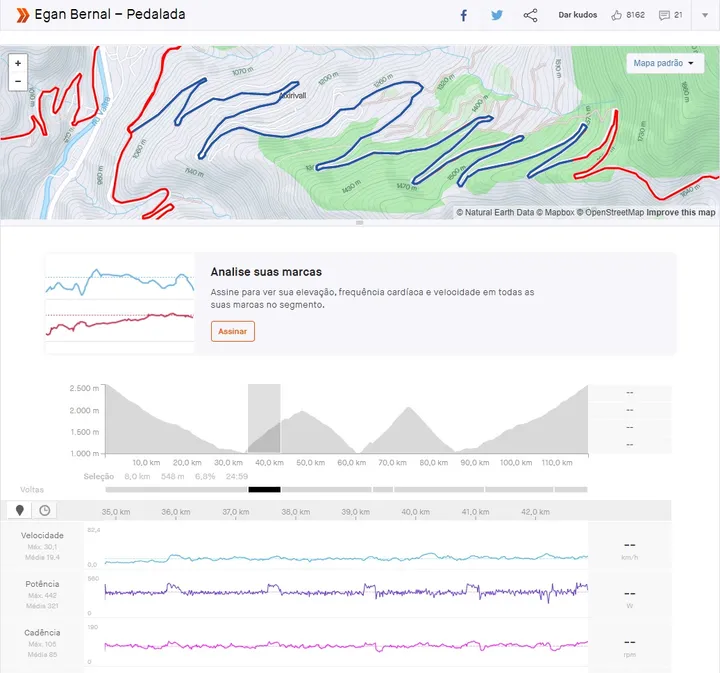Open the comments bubble icon
The height and width of the screenshot is (673, 720).
(x=664, y=15)
